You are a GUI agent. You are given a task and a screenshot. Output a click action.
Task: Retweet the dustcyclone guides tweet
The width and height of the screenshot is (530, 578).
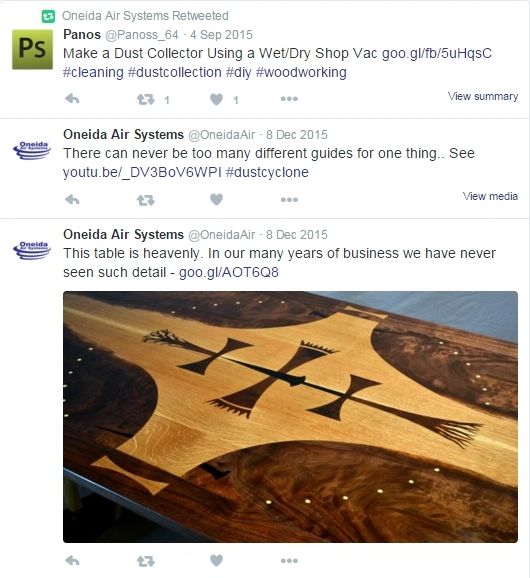click(x=146, y=200)
